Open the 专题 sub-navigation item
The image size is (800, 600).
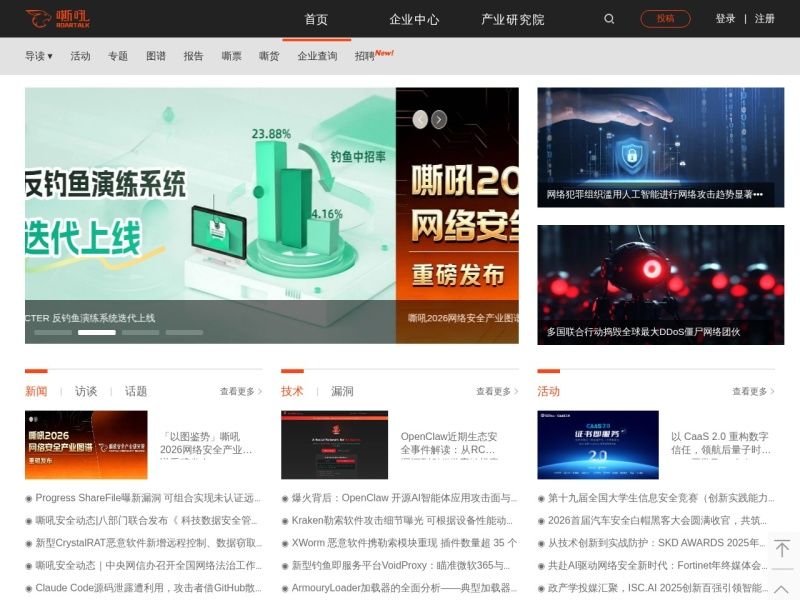118,56
